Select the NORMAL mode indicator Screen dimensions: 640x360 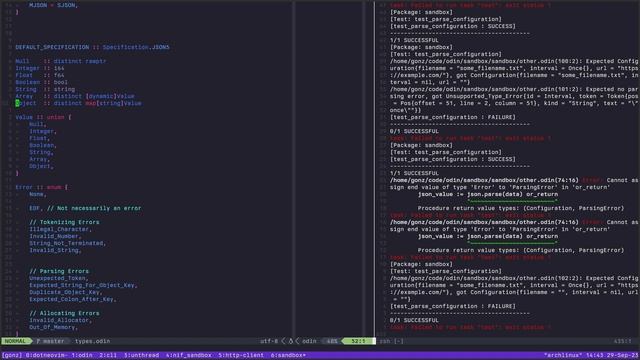tap(16, 341)
